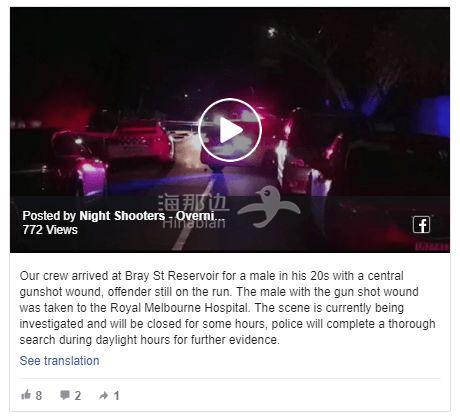The width and height of the screenshot is (460, 419).
Task: View the 8 likes count
Action: (x=39, y=396)
